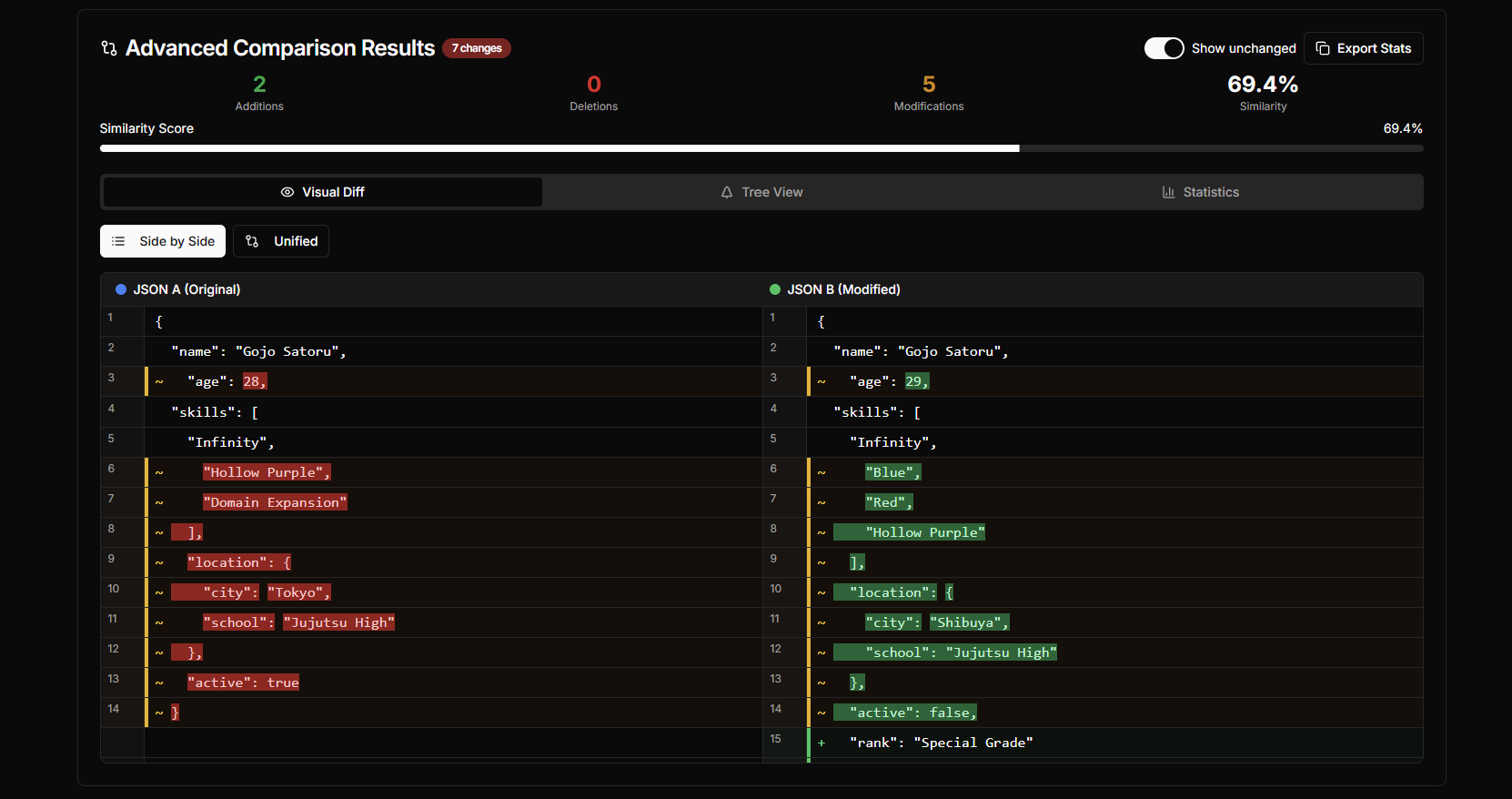Click JSON B (Modified) header
The height and width of the screenshot is (799, 1512).
843,289
